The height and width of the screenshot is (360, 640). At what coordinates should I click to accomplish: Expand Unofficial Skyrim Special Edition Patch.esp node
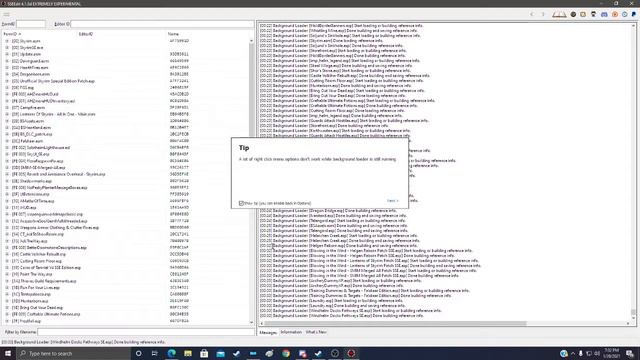coord(7,81)
